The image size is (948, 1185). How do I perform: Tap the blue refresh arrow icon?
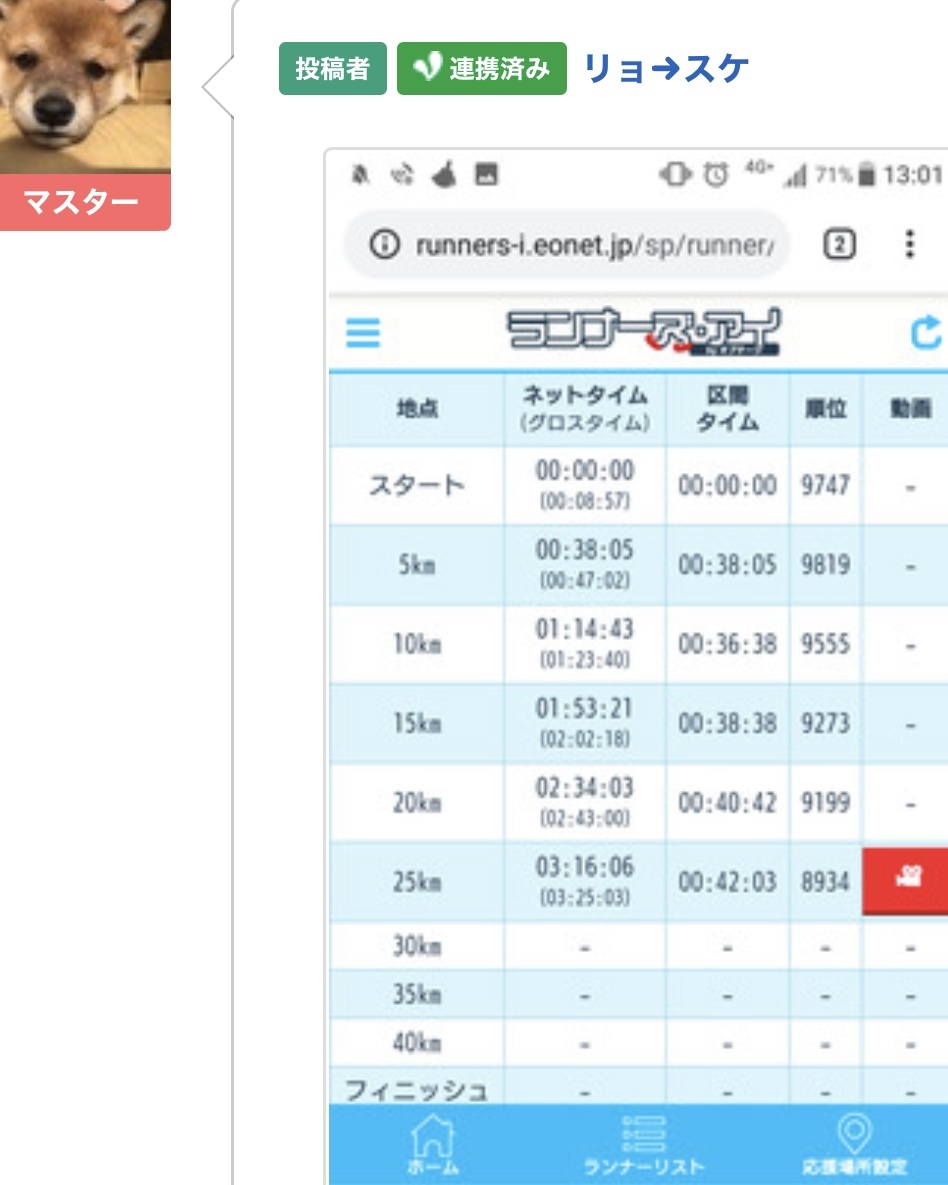[x=926, y=334]
